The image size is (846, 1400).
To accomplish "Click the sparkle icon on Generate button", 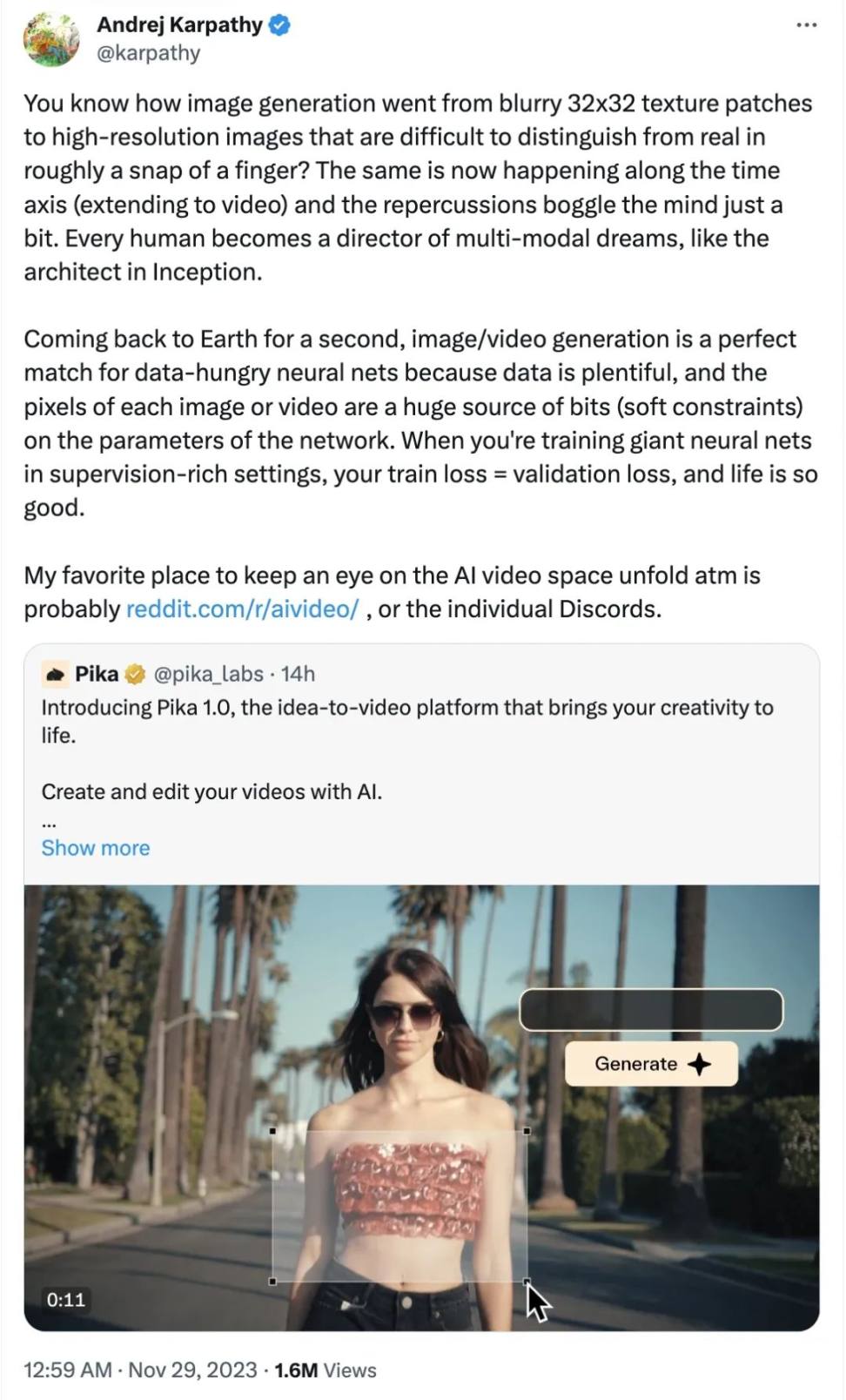I will [699, 1064].
